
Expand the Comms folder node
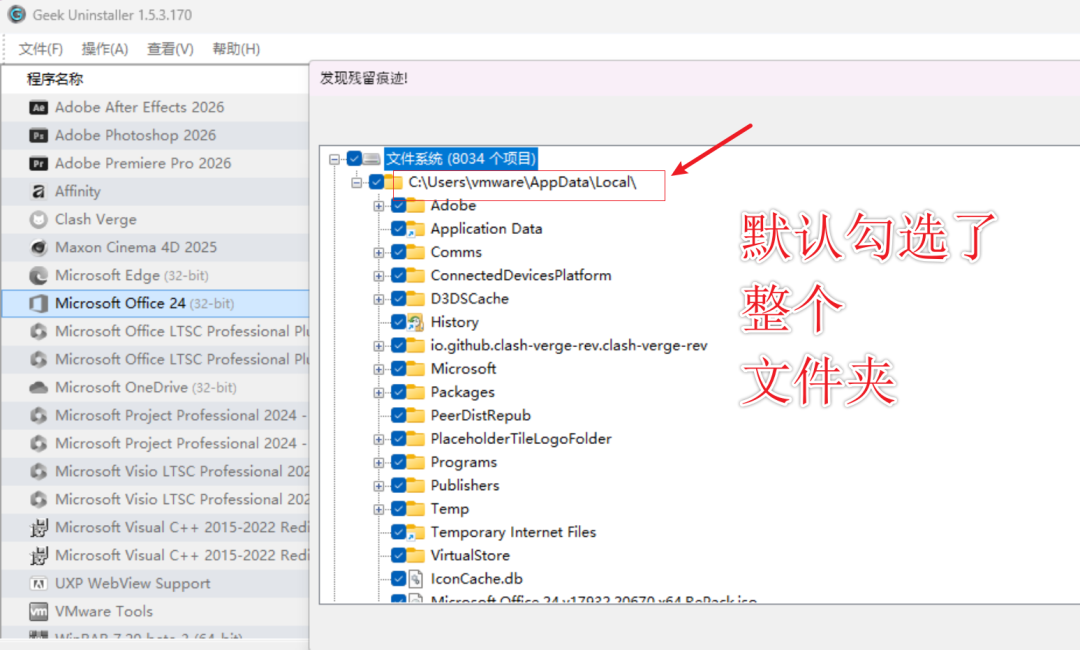[x=379, y=253]
